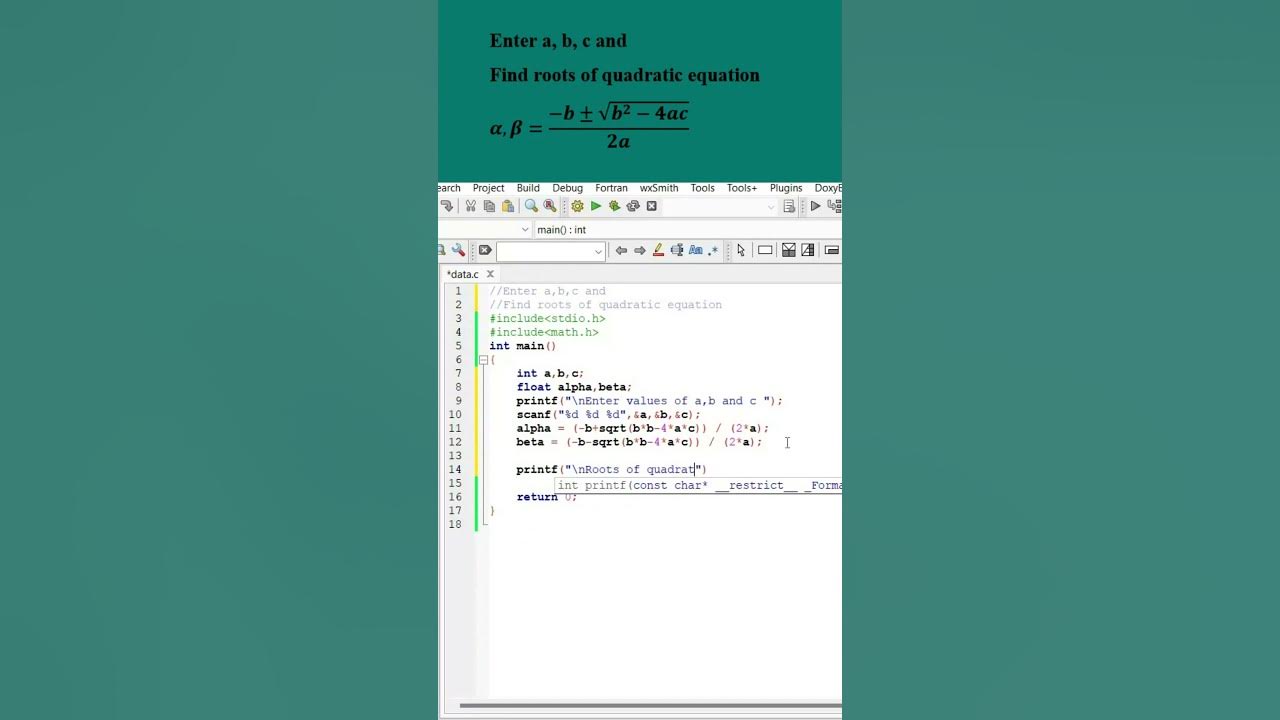This screenshot has width=1280, height=720.
Task: Open the Plugins menu
Action: coord(786,188)
